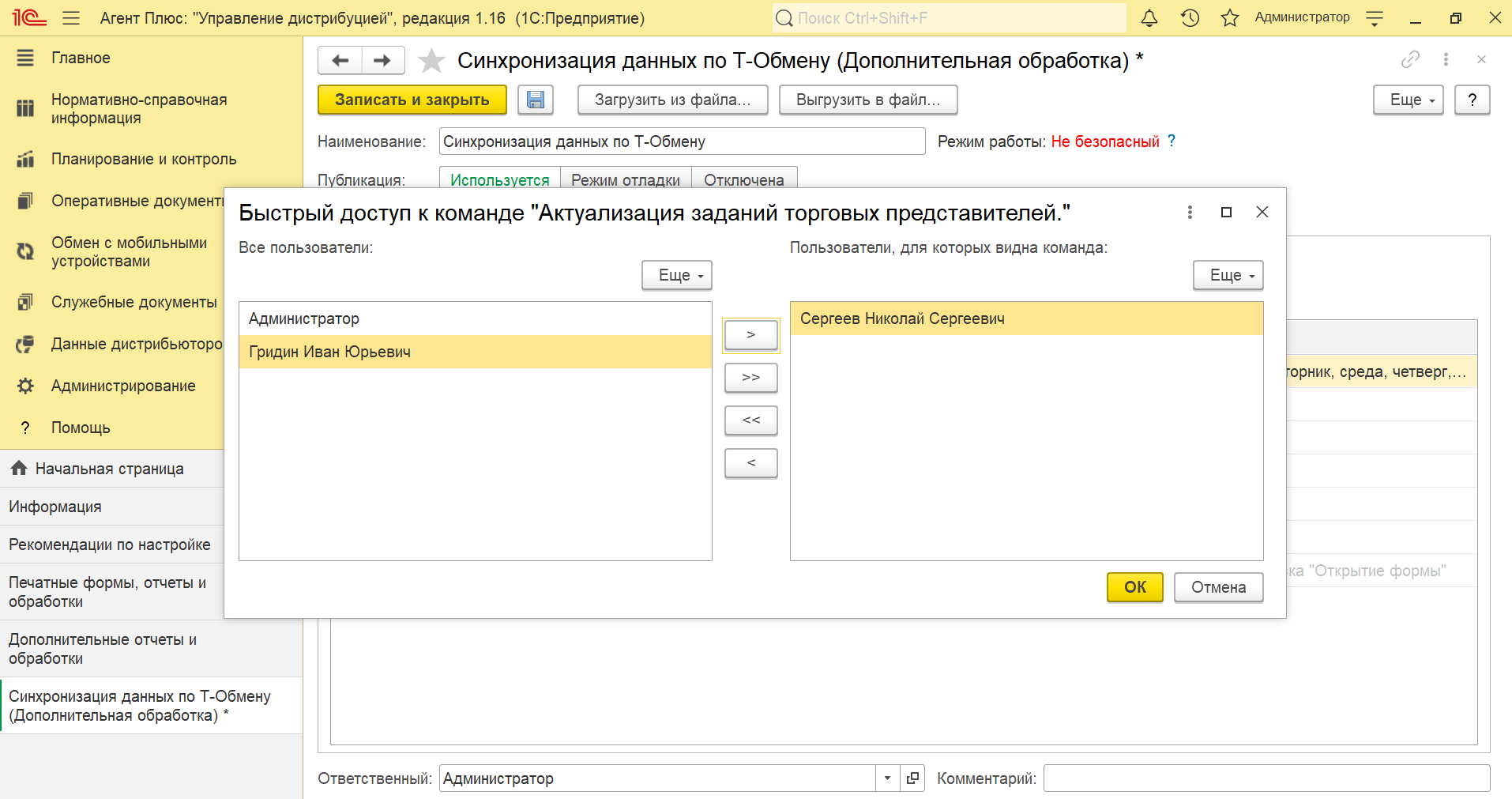Image resolution: width=1512 pixels, height=799 pixels.
Task: Open history clock icon
Action: (1190, 17)
